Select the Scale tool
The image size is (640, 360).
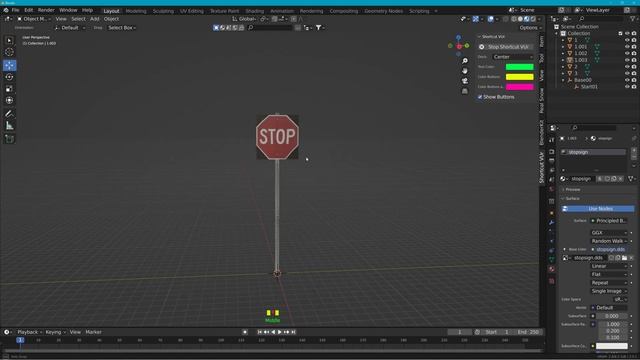tap(9, 89)
